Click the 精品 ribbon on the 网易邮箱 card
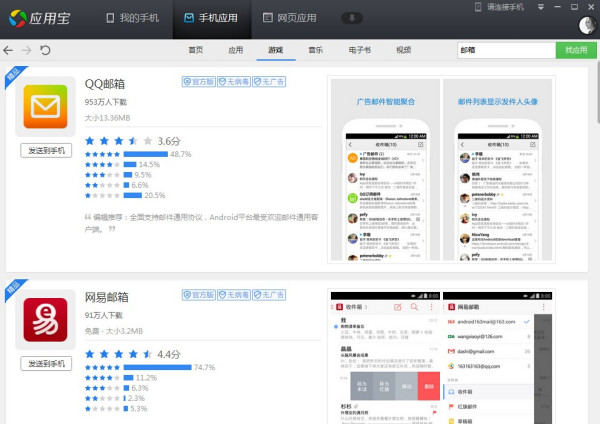The height and width of the screenshot is (424, 600). tap(14, 289)
